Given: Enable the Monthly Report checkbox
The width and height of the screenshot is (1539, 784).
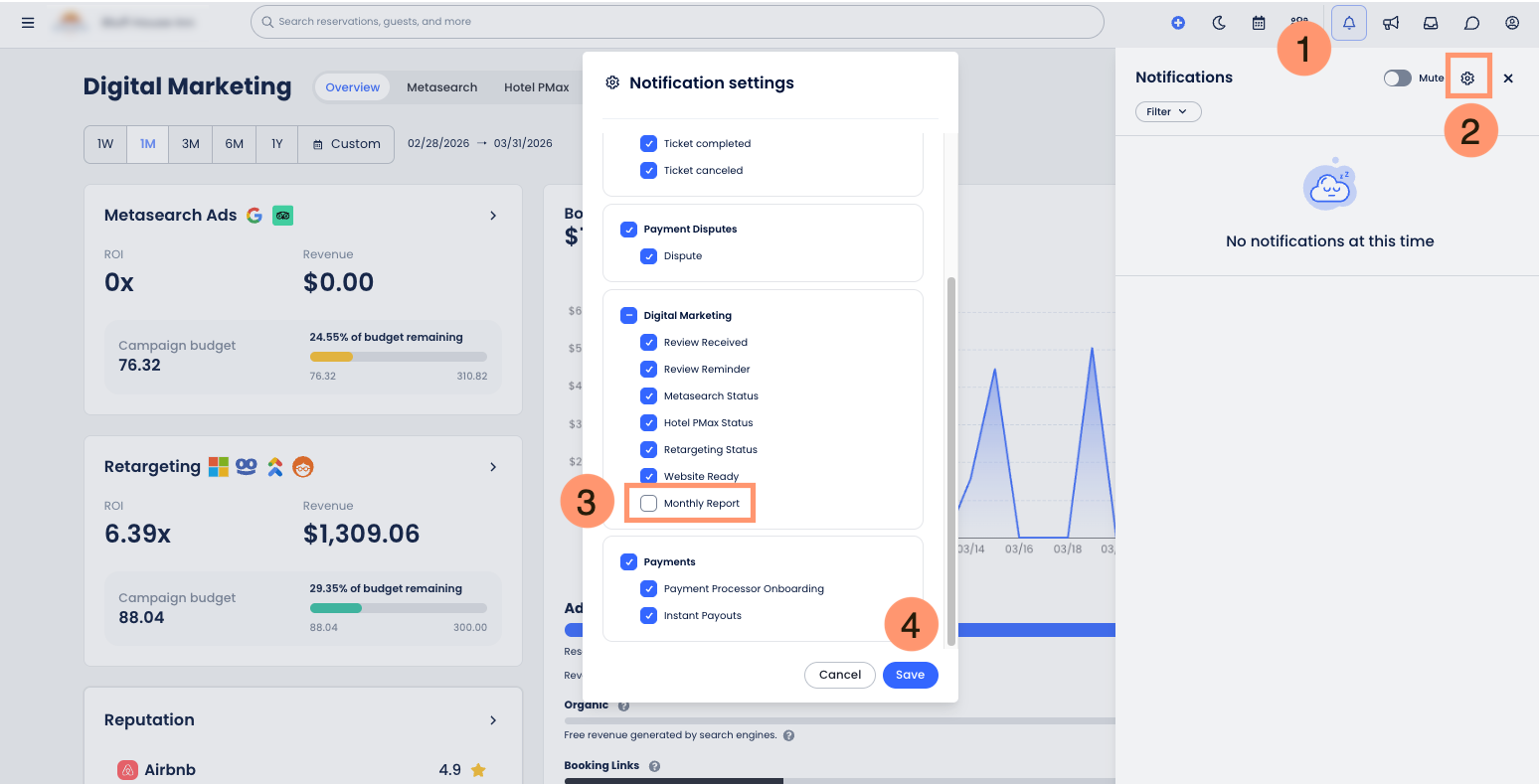Looking at the screenshot, I should tap(649, 504).
